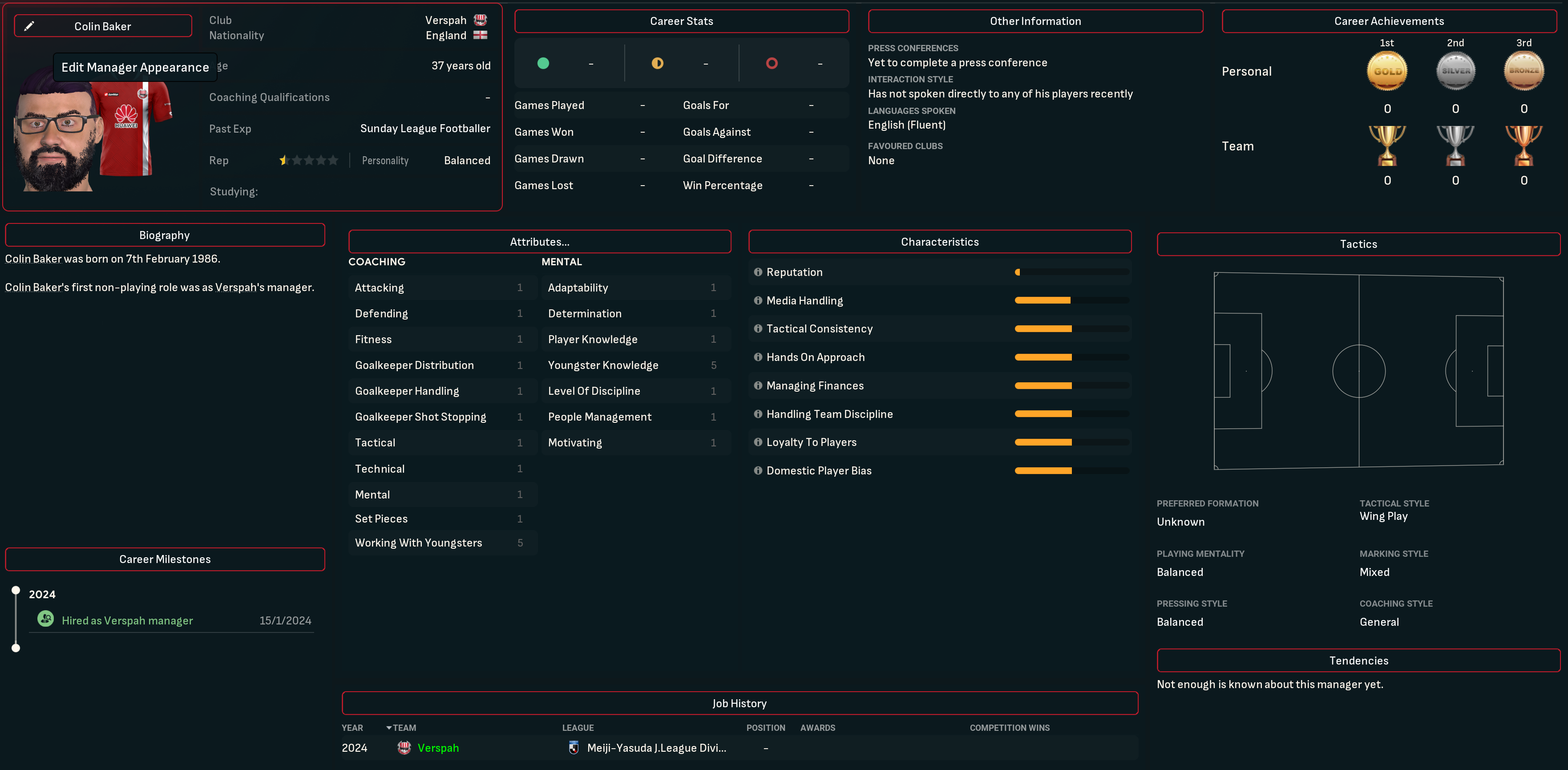Click the info icon beside Media Handling
1568x770 pixels.
point(758,301)
